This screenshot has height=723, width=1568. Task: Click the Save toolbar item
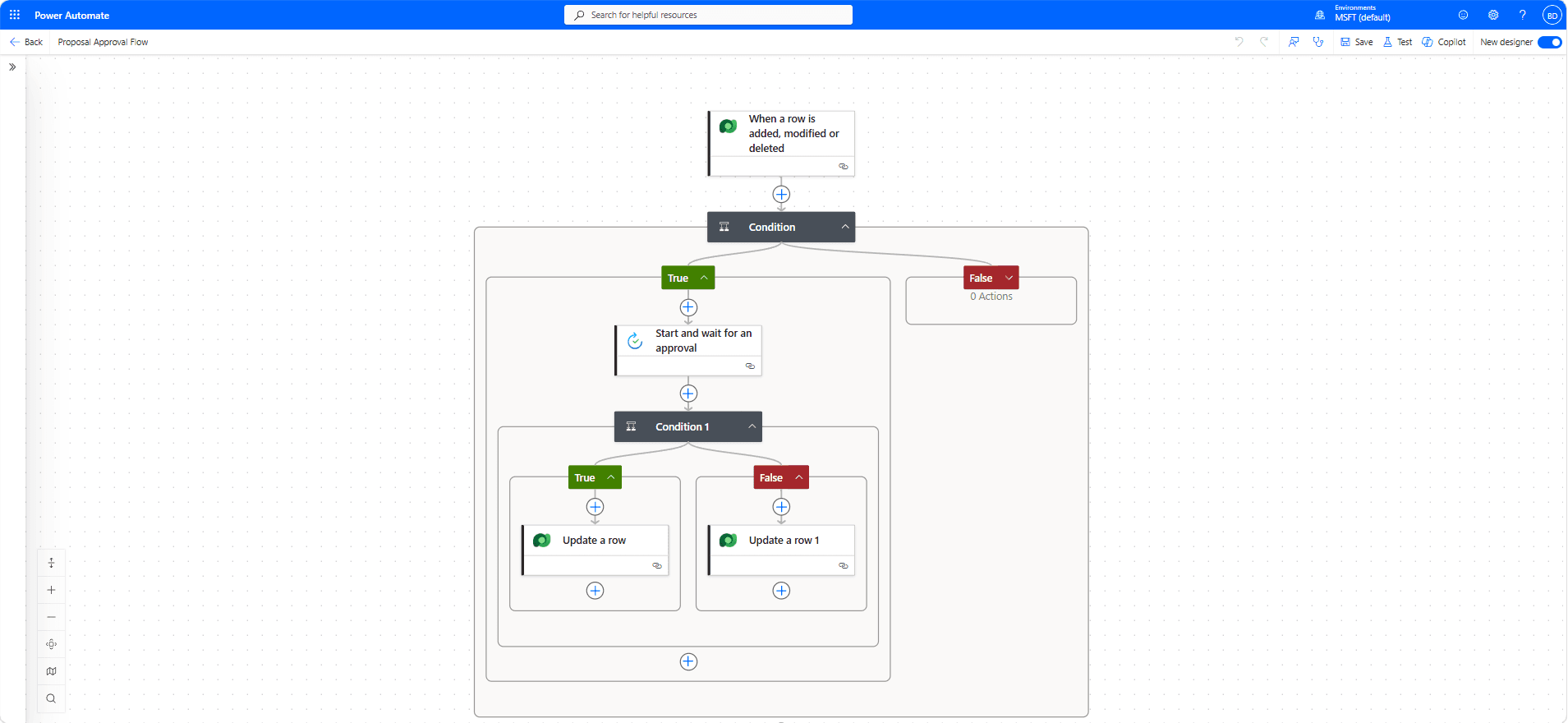point(1357,42)
